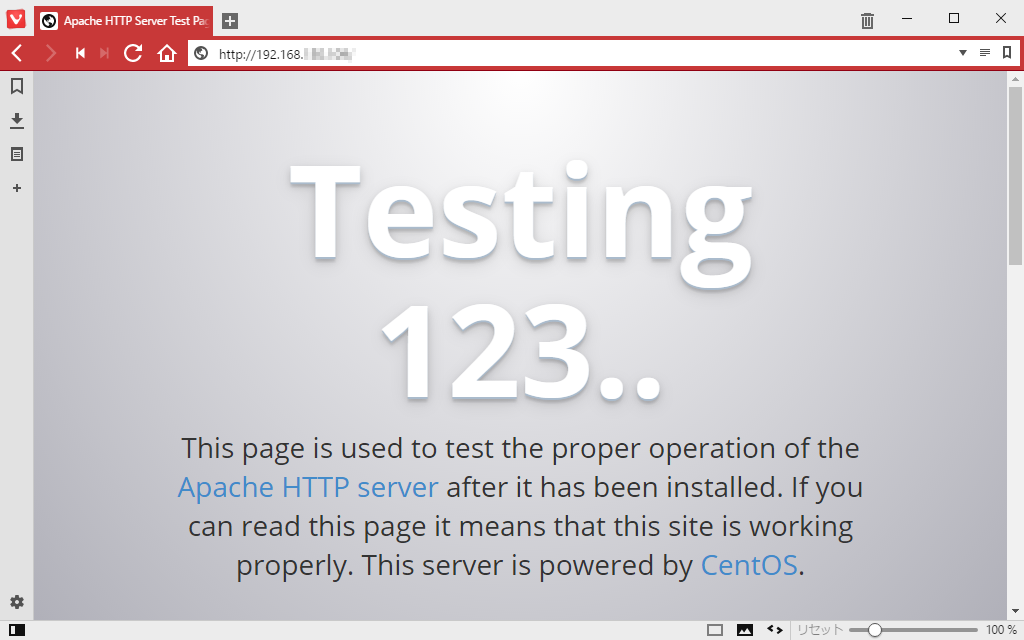Maximize the Vivaldi window
Screen dimensions: 1024x640
coord(953,18)
